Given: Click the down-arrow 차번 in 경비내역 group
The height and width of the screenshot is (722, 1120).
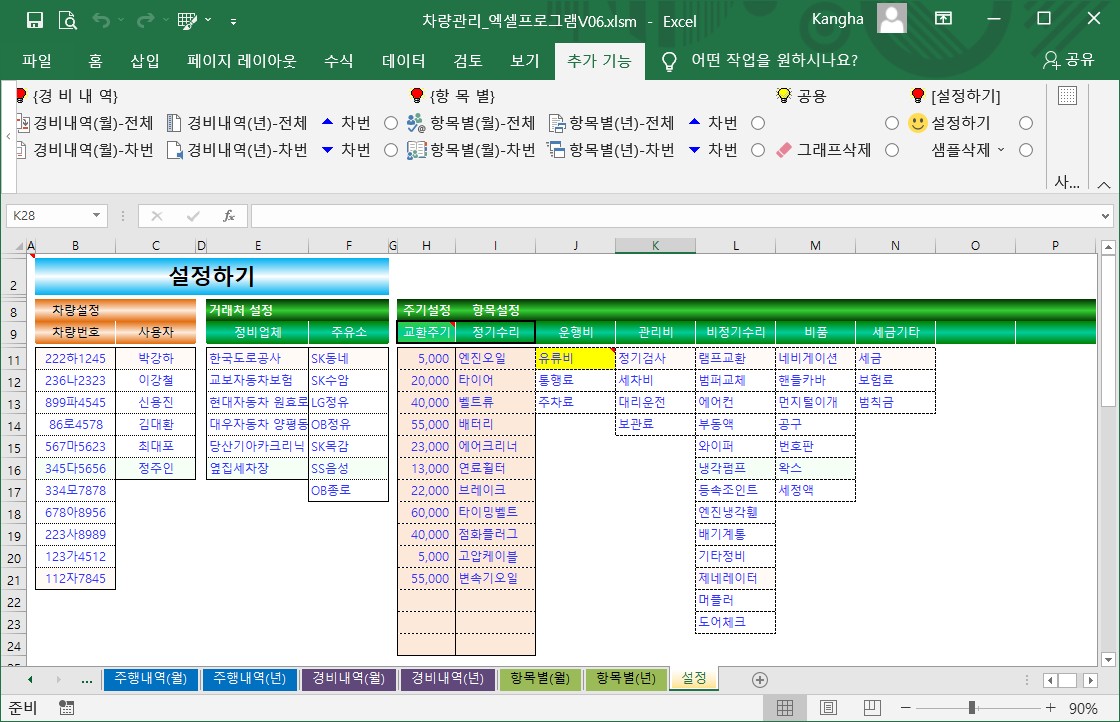Looking at the screenshot, I should pos(346,150).
